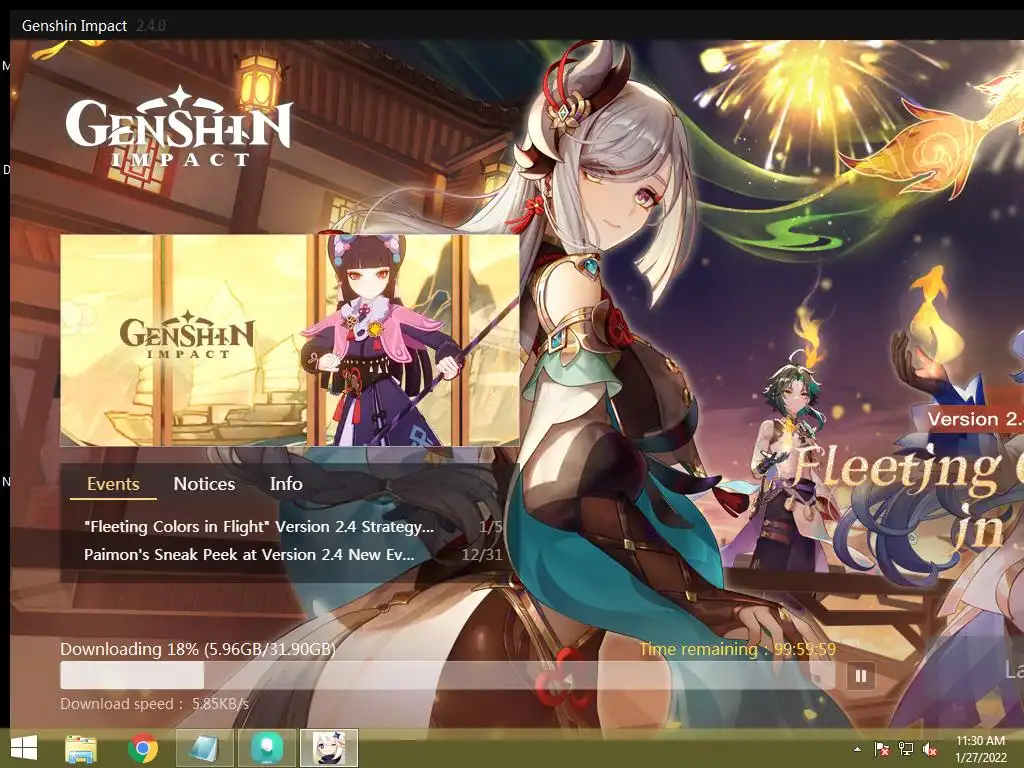Open the Action Center flag icon

[882, 750]
